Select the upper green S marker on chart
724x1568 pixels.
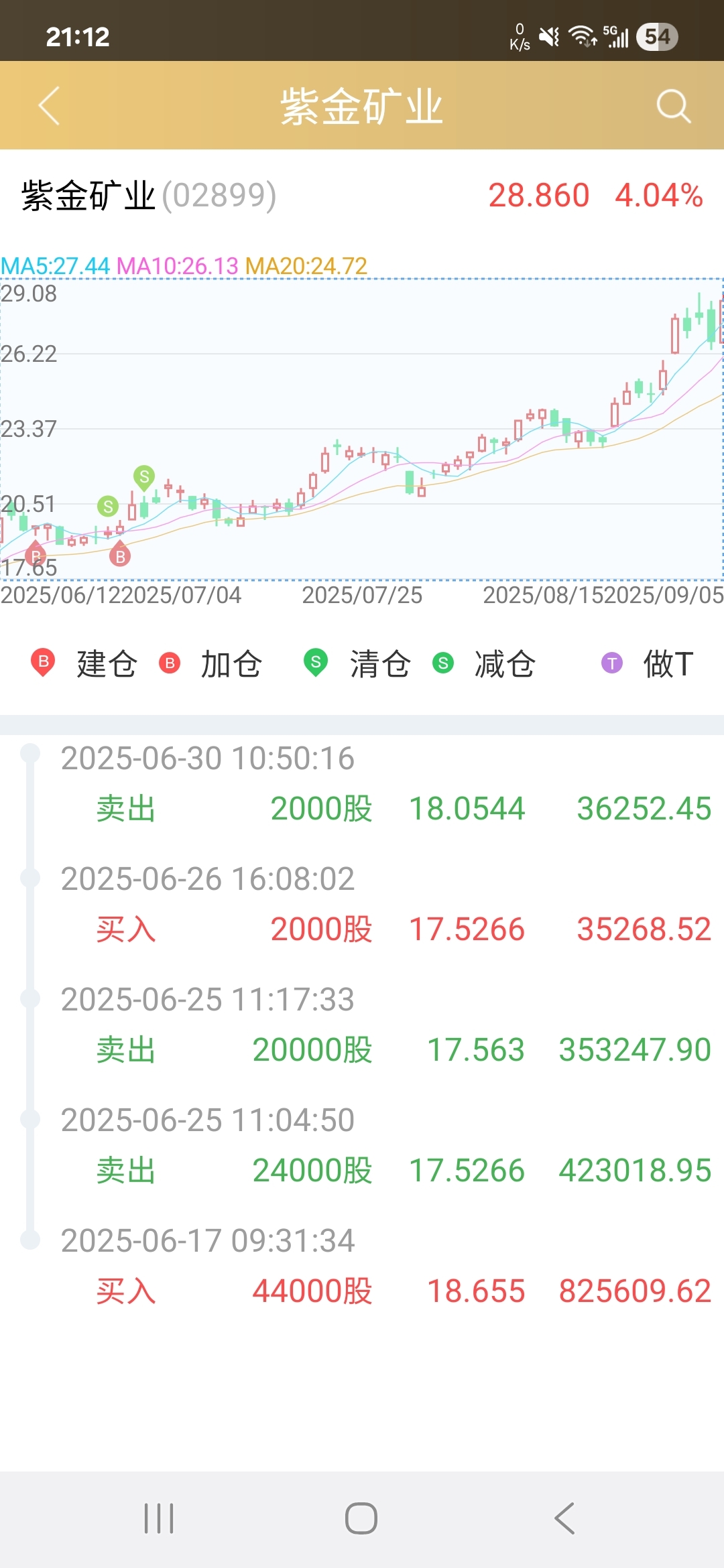(144, 478)
